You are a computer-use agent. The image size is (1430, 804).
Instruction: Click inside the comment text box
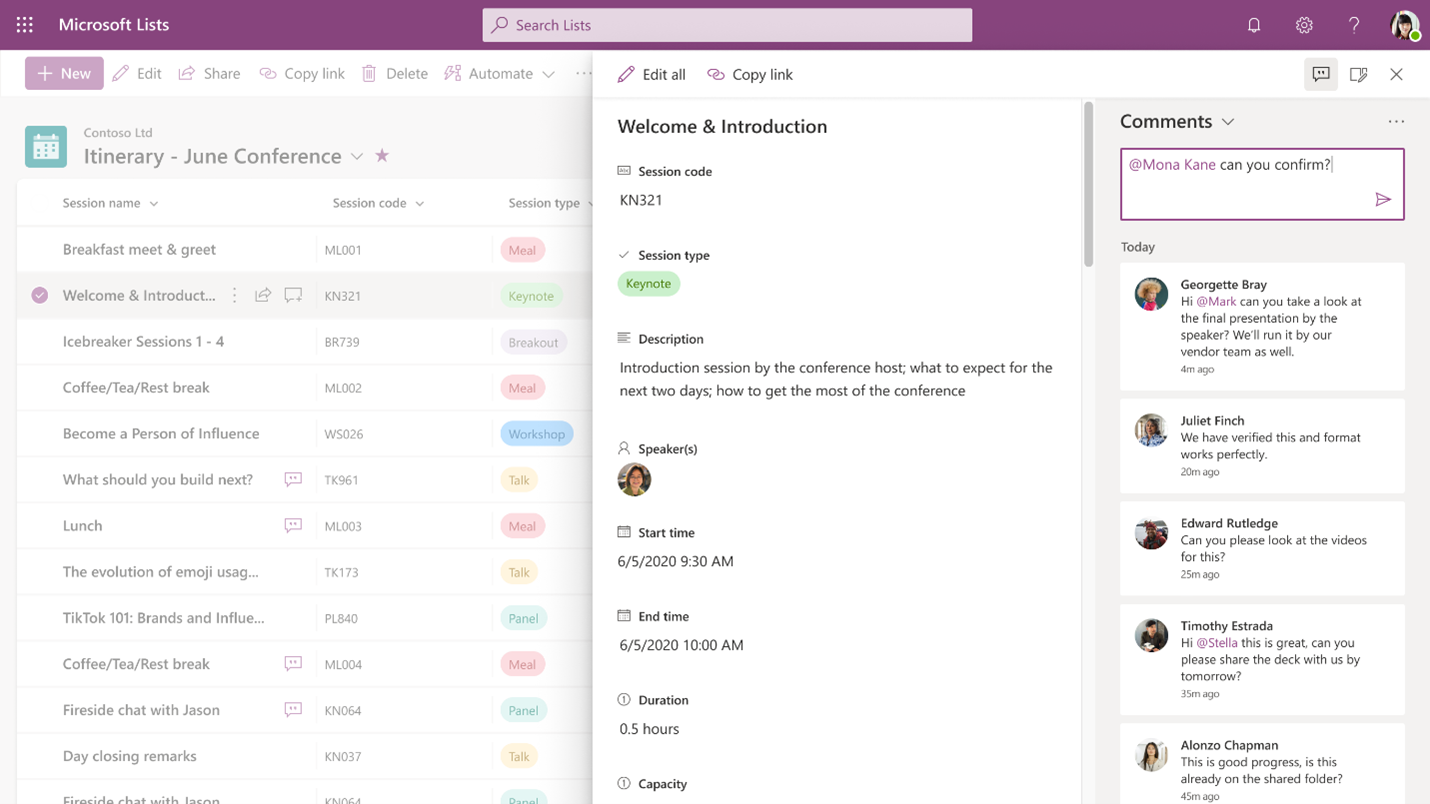click(1262, 184)
